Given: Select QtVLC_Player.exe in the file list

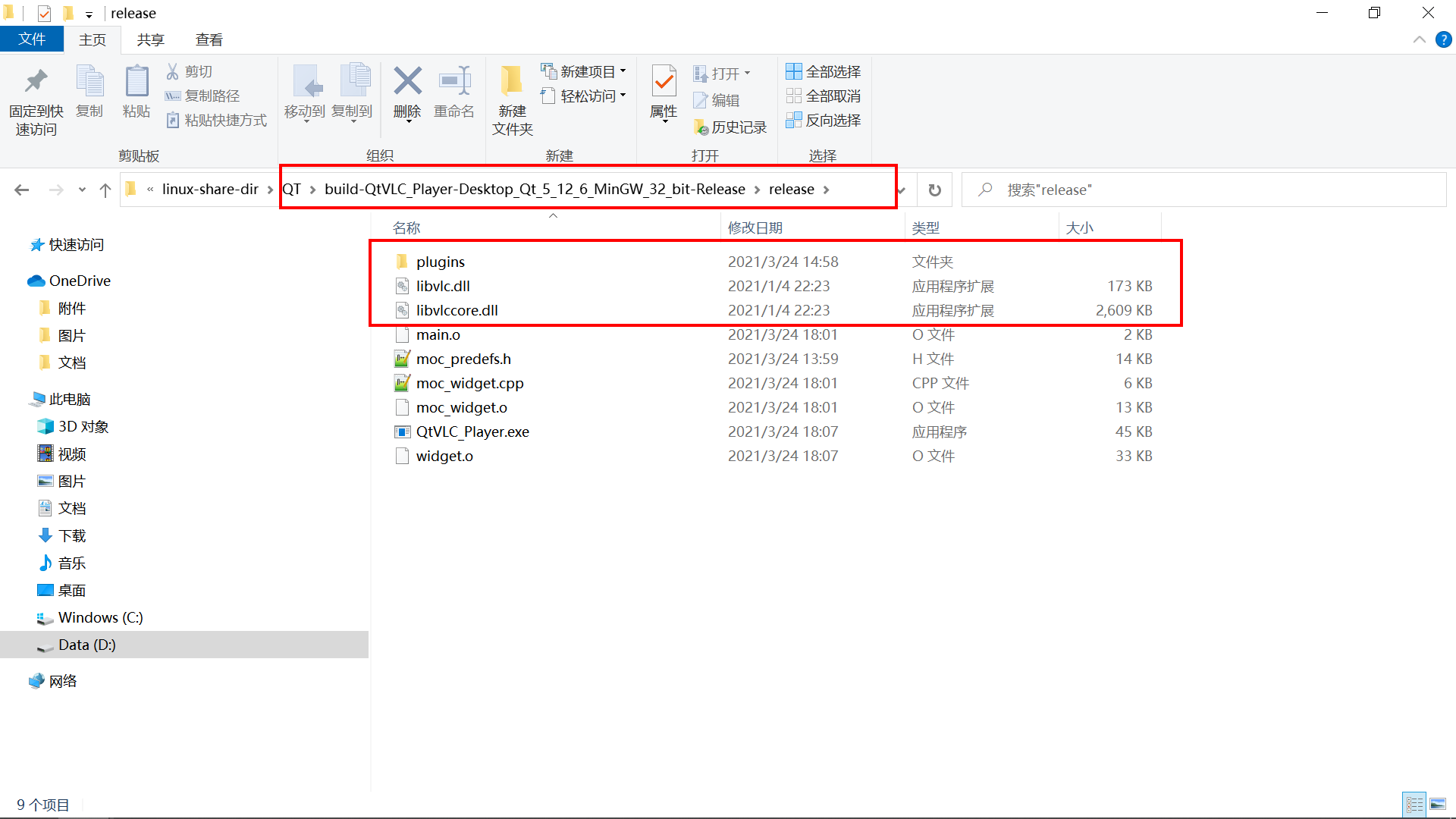Looking at the screenshot, I should 472,431.
